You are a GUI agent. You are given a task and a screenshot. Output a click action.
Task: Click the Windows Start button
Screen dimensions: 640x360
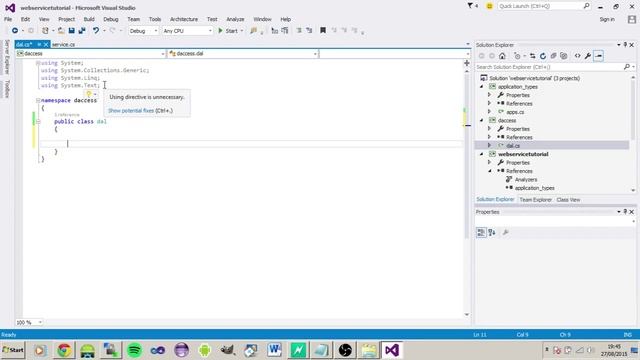coord(13,350)
